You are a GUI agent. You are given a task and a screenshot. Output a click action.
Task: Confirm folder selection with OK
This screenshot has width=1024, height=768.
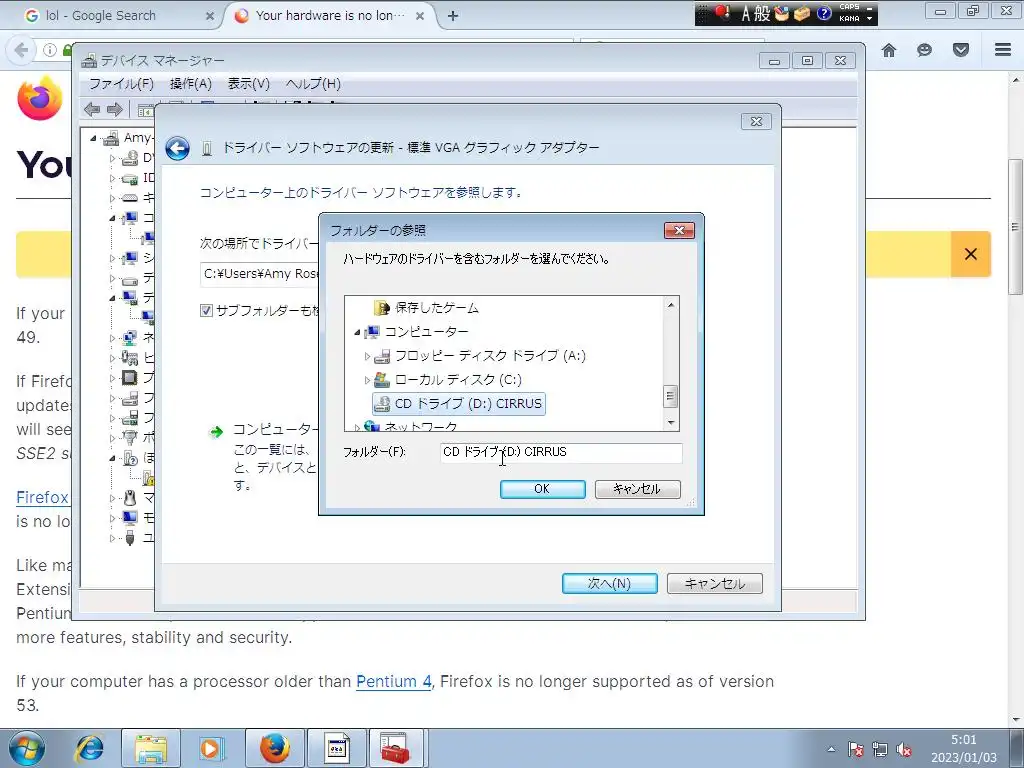[542, 489]
